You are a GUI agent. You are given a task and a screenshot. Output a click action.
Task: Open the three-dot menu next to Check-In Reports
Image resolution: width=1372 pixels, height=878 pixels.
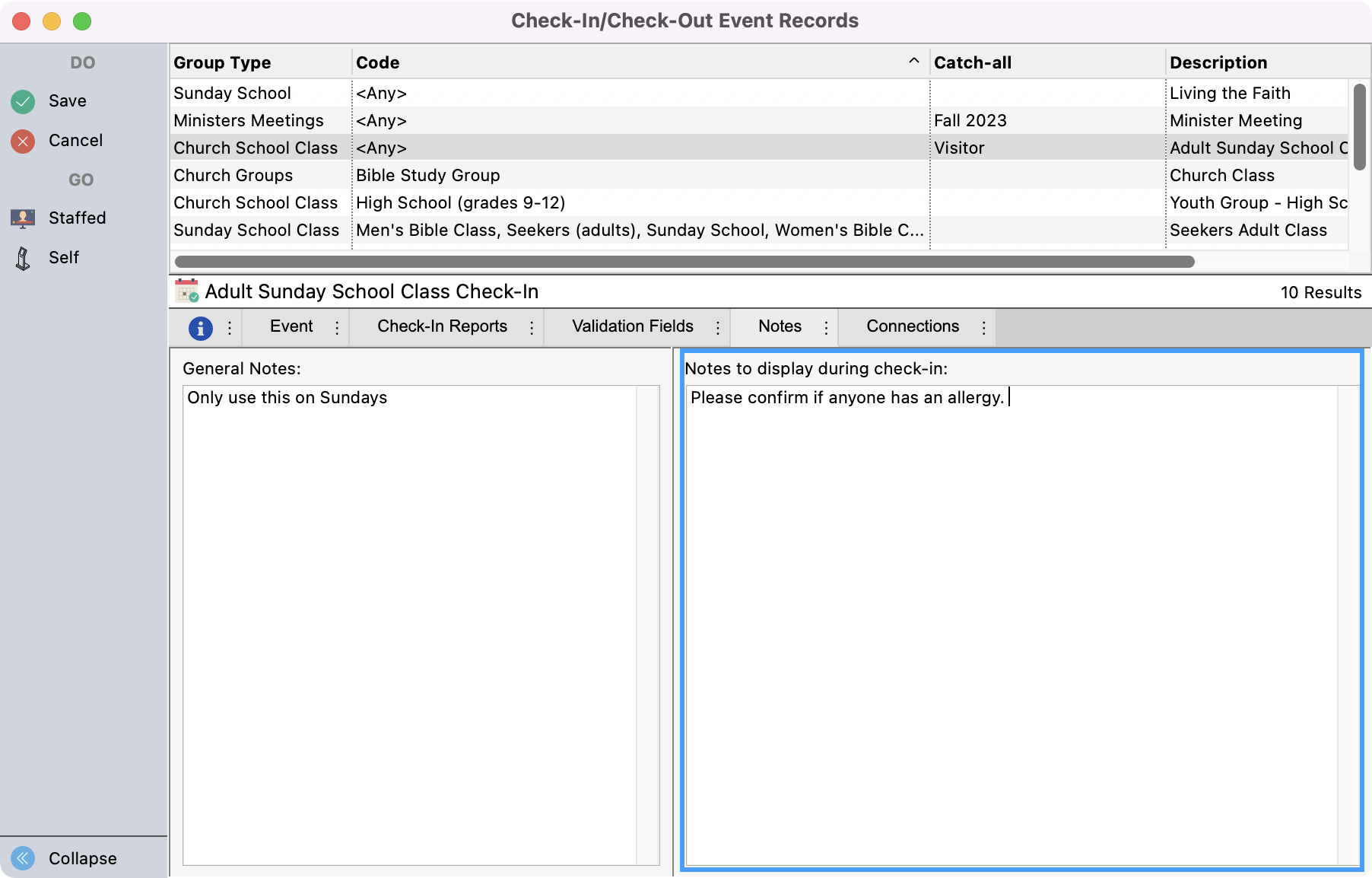coord(532,327)
